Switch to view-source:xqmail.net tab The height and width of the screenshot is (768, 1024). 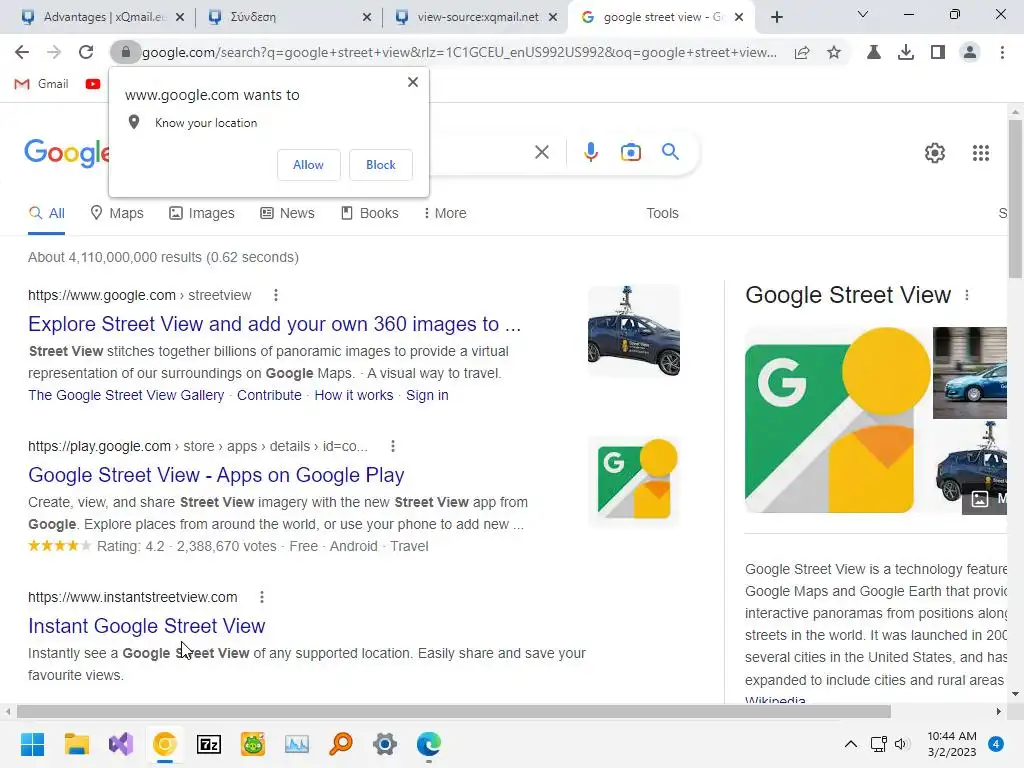[477, 17]
